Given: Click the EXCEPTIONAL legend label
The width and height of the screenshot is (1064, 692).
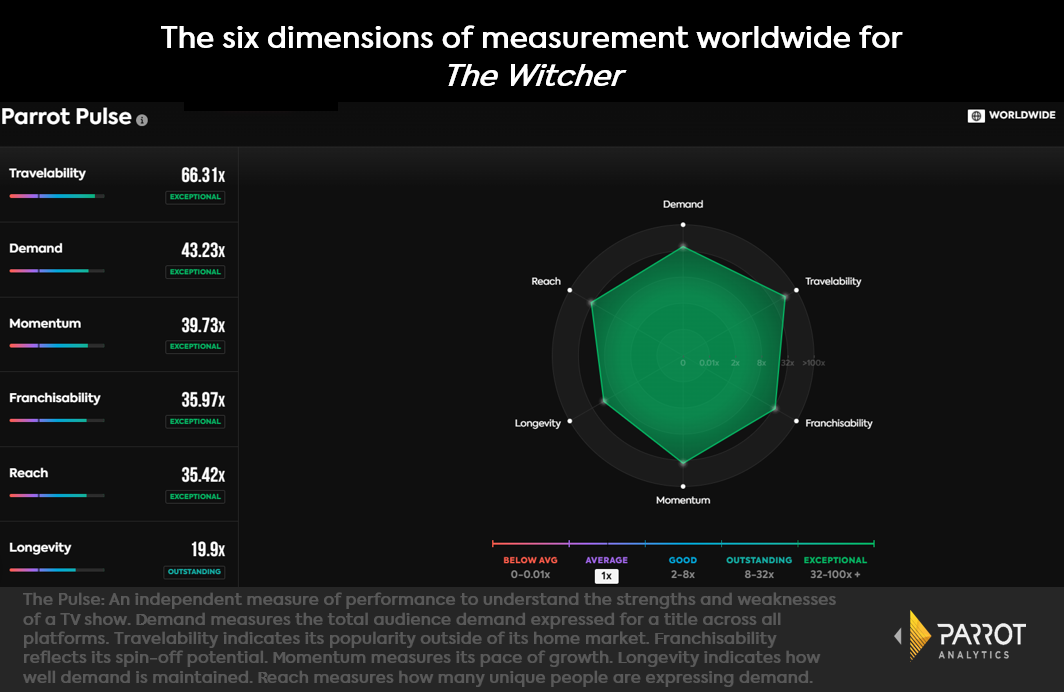Looking at the screenshot, I should click(835, 560).
